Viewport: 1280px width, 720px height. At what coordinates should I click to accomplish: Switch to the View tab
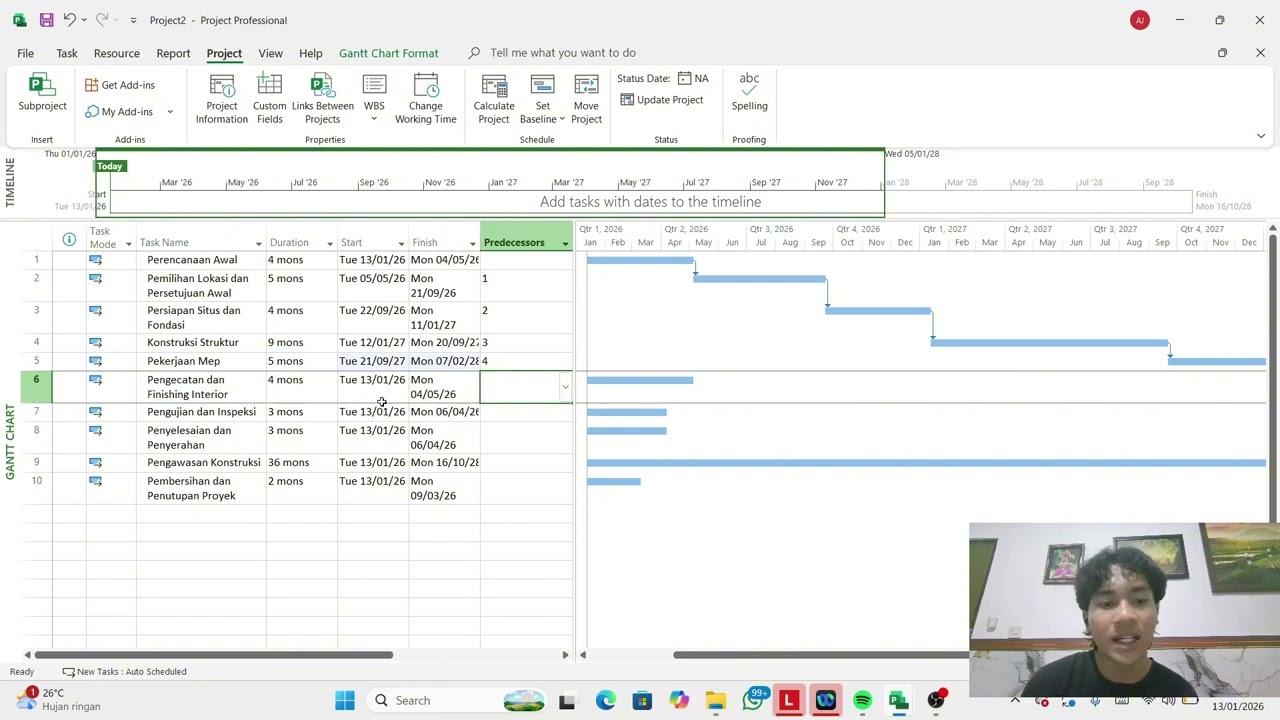click(270, 53)
